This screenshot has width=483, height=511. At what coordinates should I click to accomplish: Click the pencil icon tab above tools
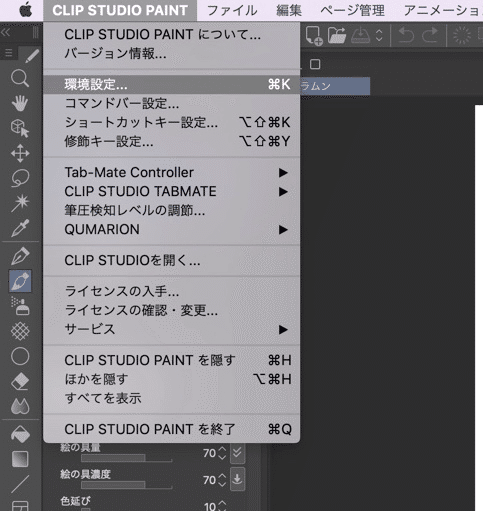[x=32, y=56]
